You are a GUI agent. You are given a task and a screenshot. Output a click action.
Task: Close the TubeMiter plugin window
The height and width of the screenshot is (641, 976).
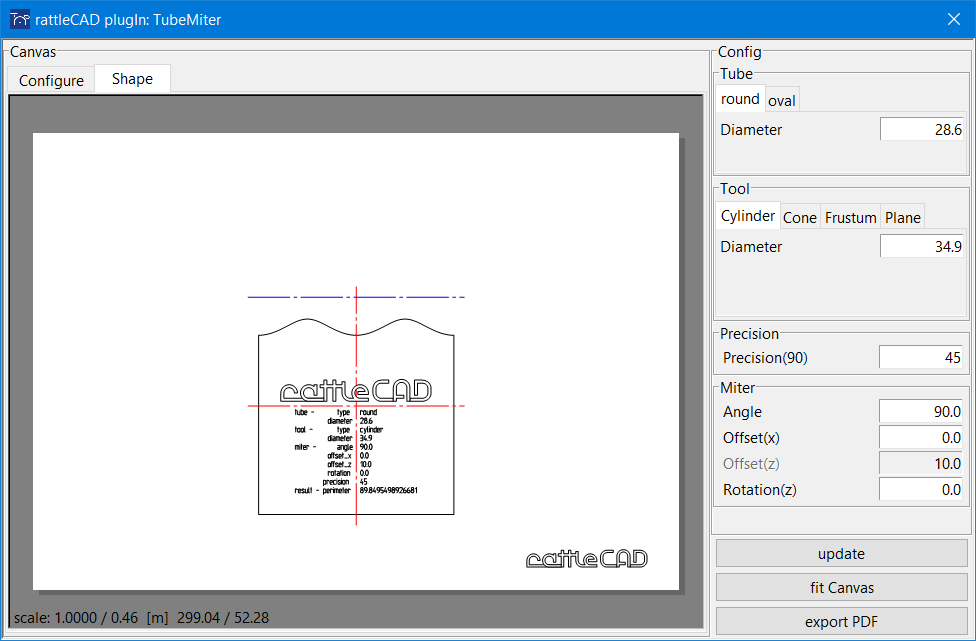954,19
